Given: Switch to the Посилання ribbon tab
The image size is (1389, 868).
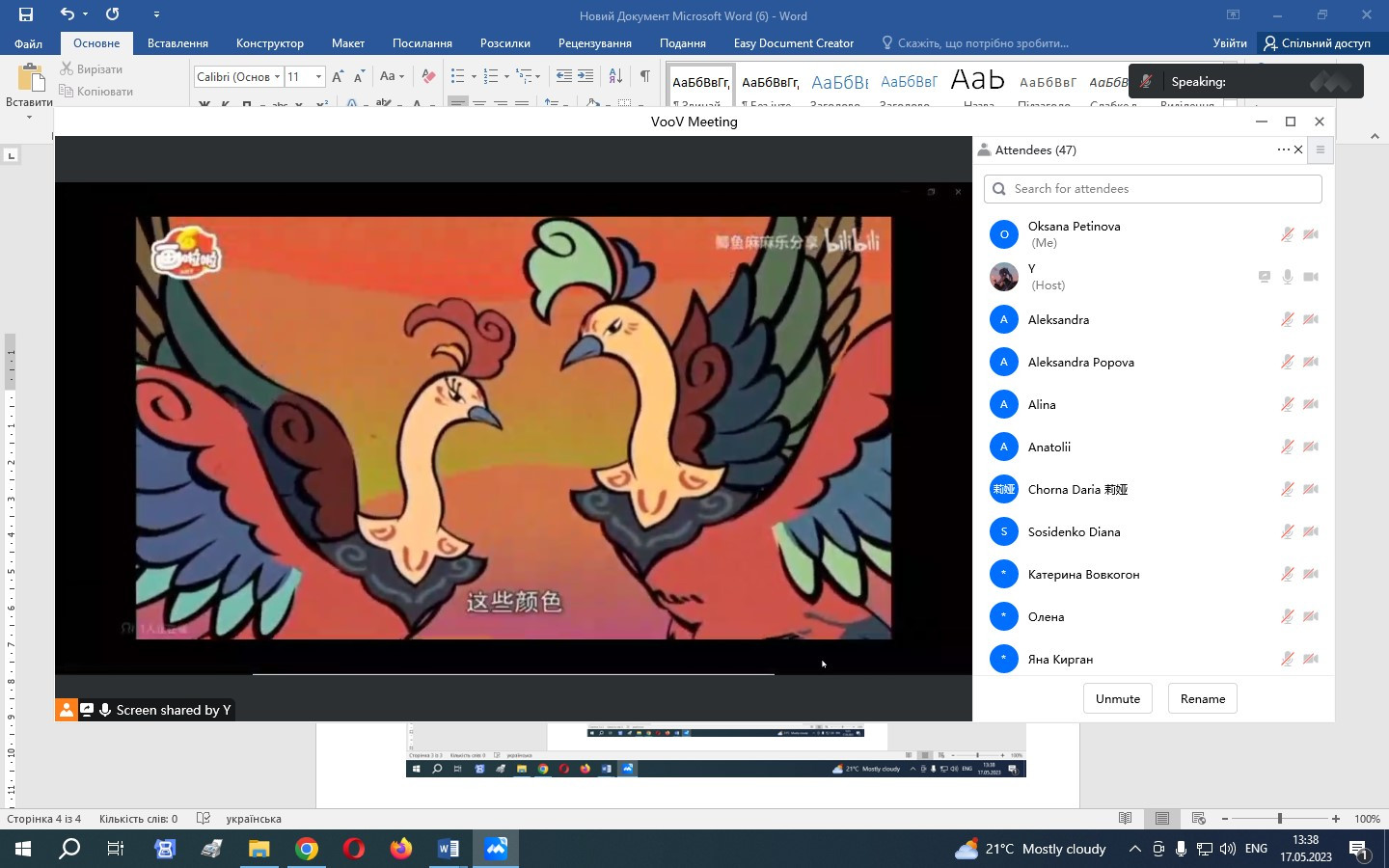Looking at the screenshot, I should (x=422, y=43).
